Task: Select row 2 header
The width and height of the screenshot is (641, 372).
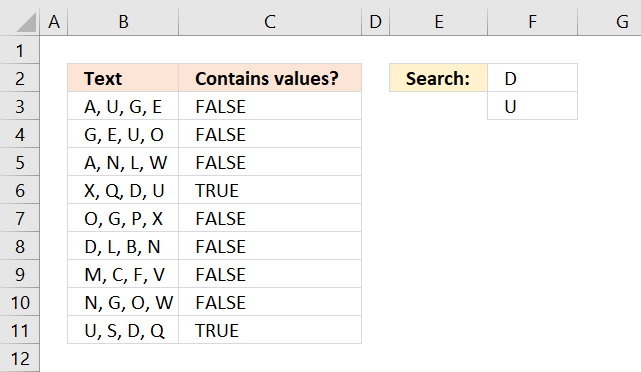Action: 20,78
